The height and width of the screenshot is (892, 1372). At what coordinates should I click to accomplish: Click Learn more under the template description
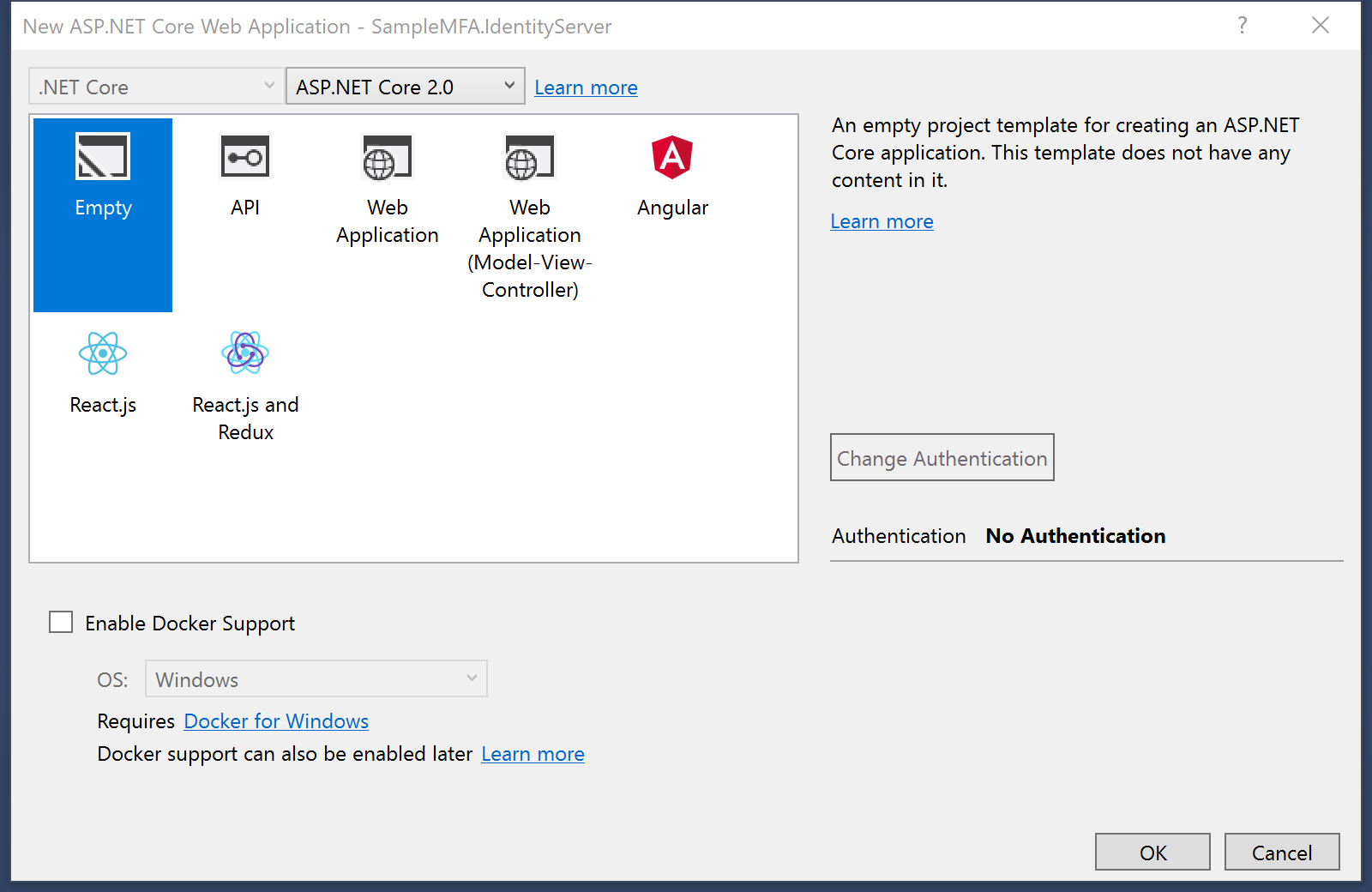point(882,220)
